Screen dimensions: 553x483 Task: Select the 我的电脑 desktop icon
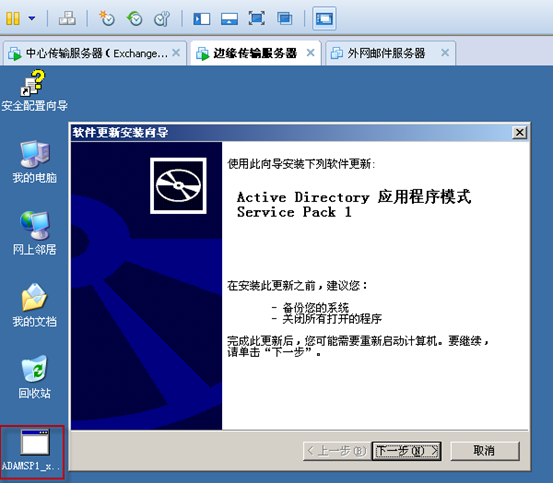point(34,162)
